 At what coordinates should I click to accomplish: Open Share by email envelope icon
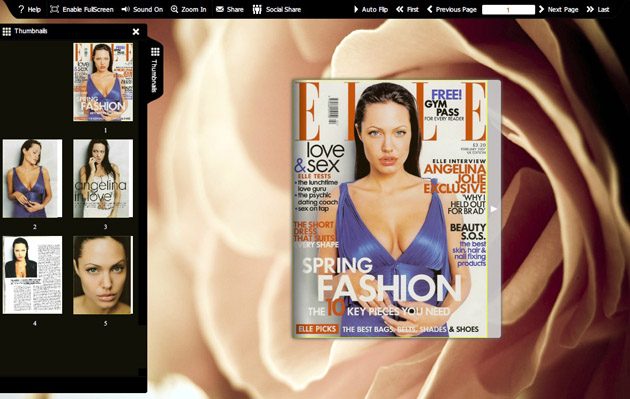pyautogui.click(x=220, y=9)
